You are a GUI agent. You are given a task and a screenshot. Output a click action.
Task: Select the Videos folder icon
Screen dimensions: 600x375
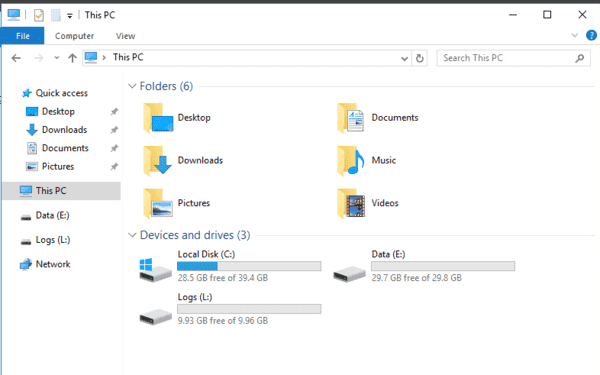click(x=351, y=203)
